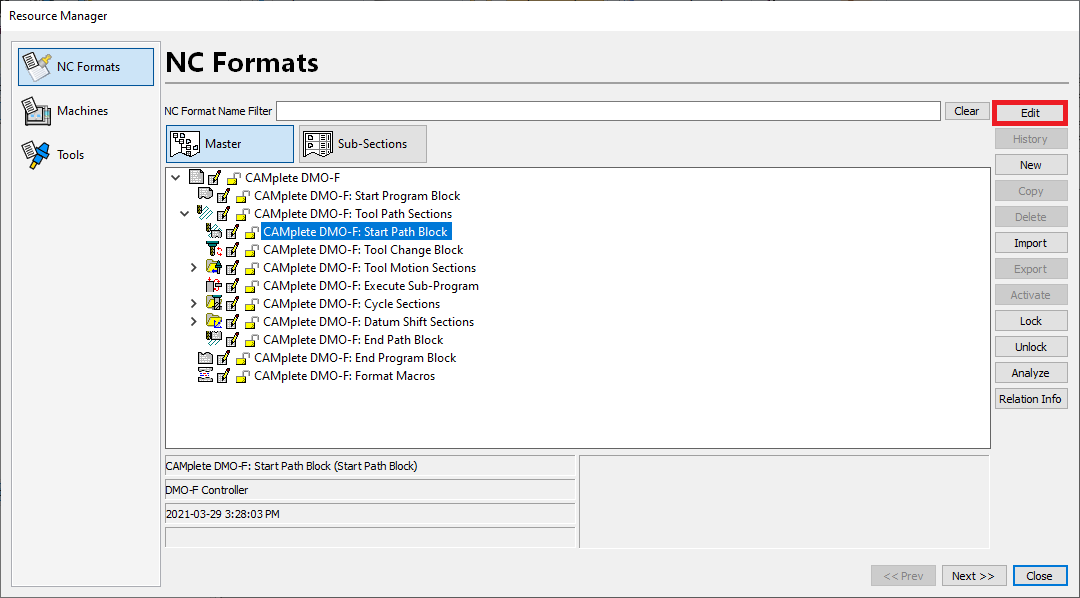Click the Edit button
The width and height of the screenshot is (1080, 598).
click(1031, 112)
